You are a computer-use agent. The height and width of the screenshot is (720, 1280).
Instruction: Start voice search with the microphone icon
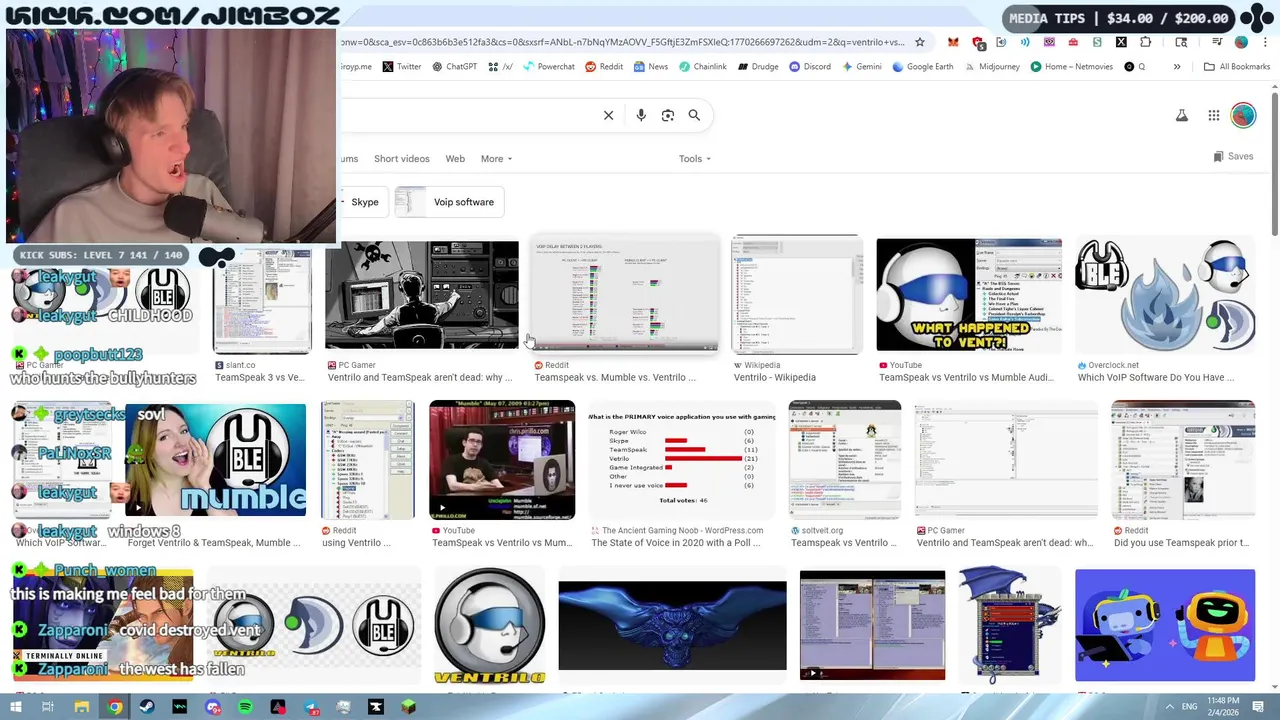point(641,115)
